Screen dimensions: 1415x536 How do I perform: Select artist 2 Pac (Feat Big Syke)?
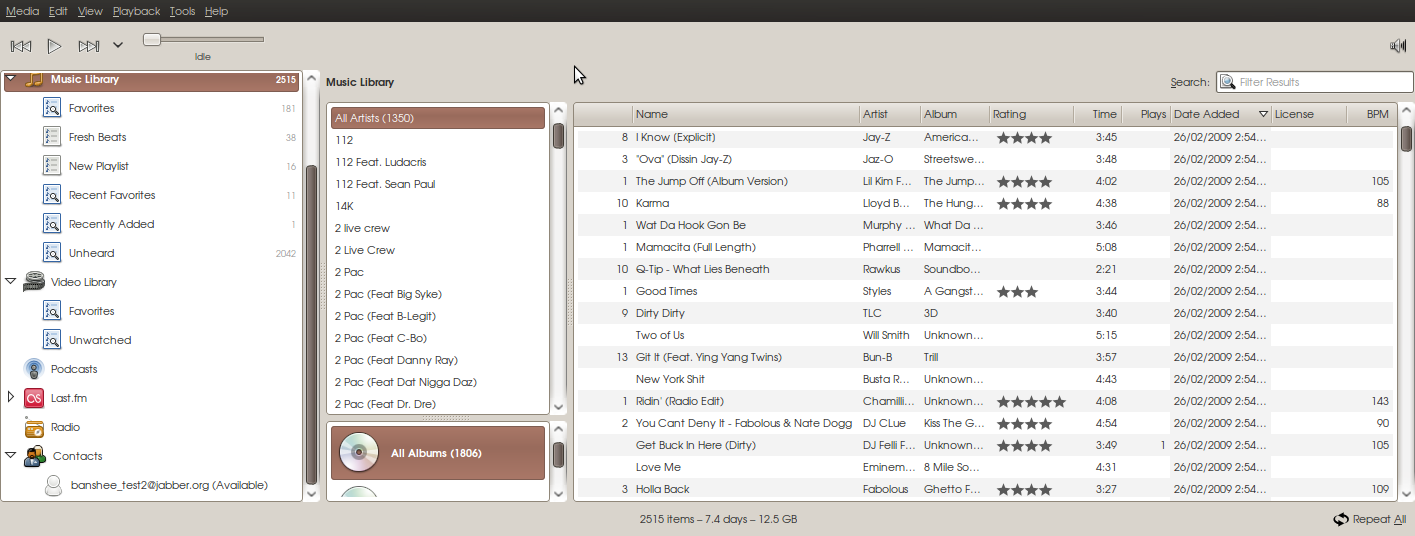[x=438, y=294]
